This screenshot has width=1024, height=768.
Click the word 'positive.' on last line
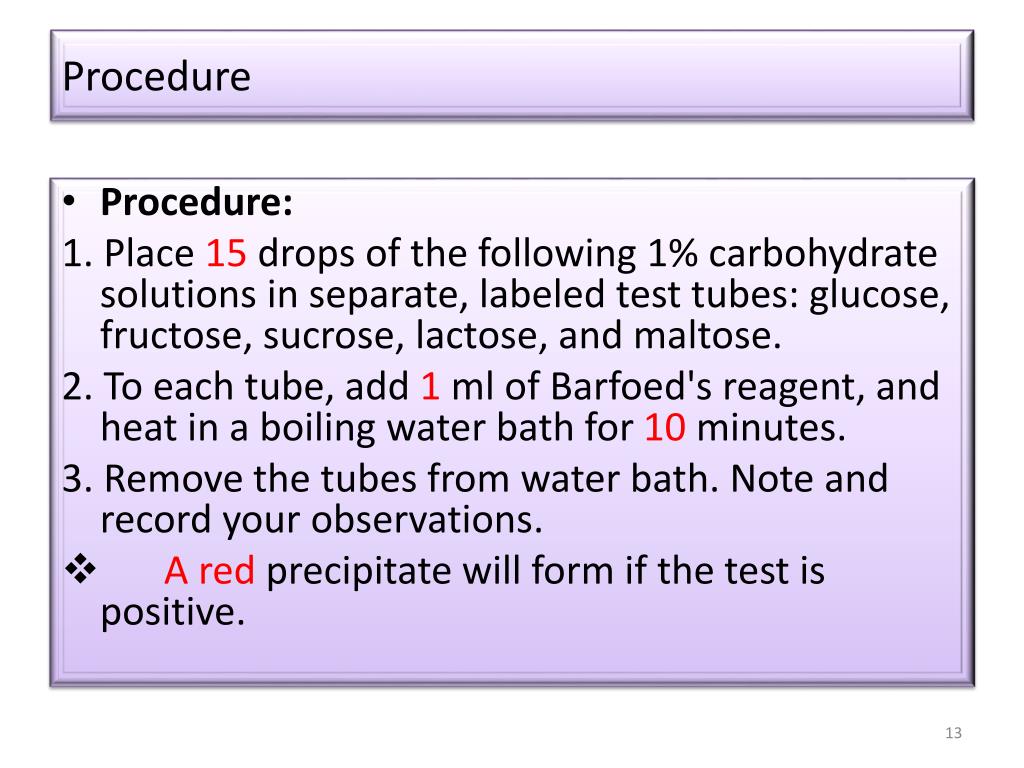(x=173, y=614)
